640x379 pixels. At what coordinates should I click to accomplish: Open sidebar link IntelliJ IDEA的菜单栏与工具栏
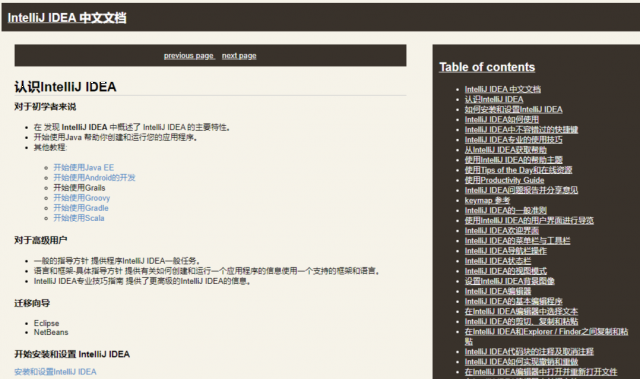(517, 241)
